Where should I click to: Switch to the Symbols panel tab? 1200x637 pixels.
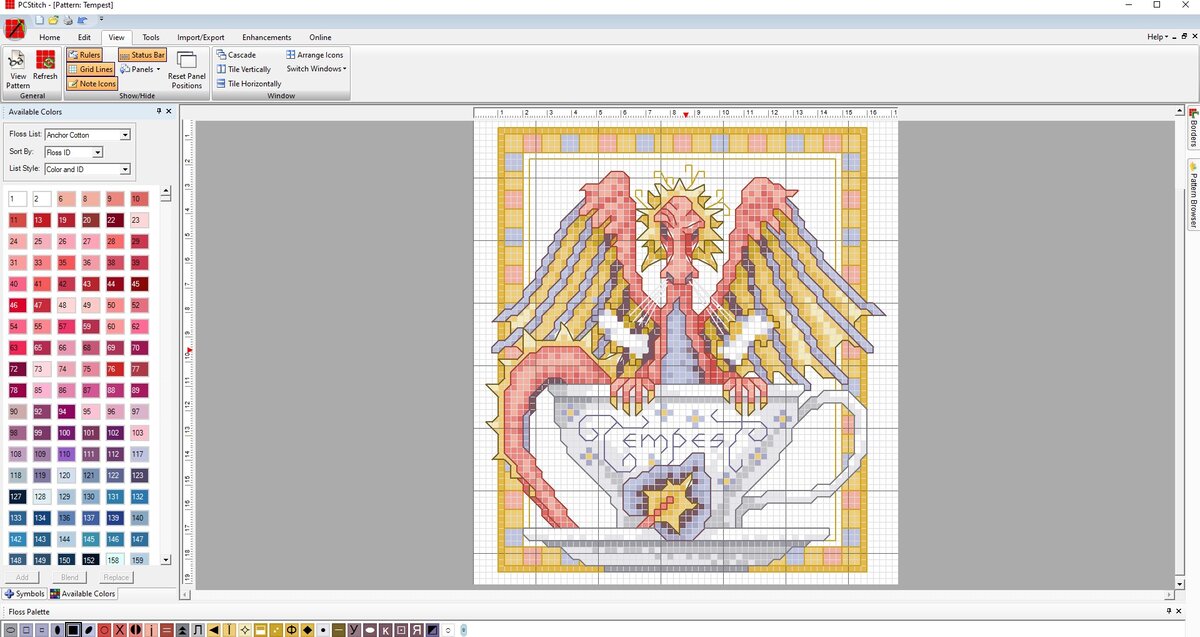[x=25, y=594]
